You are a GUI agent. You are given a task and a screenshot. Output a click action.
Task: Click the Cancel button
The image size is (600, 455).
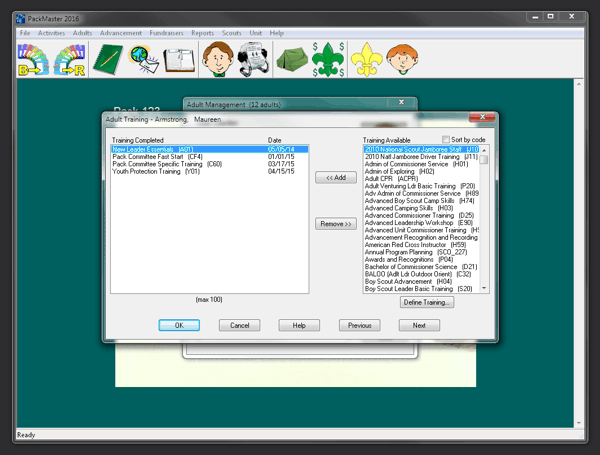tap(240, 325)
